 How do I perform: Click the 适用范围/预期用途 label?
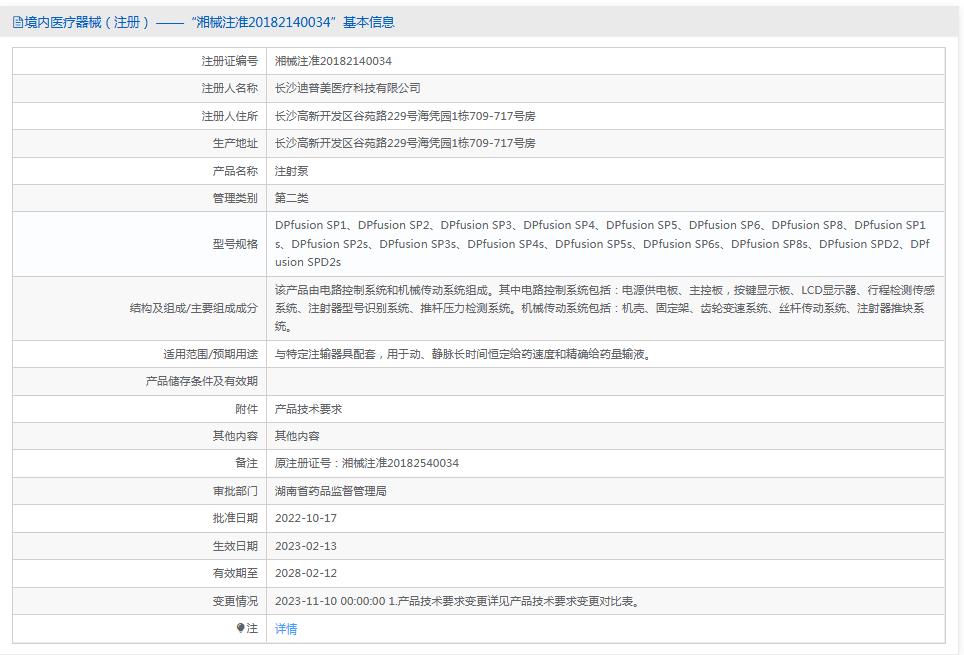tap(210, 354)
